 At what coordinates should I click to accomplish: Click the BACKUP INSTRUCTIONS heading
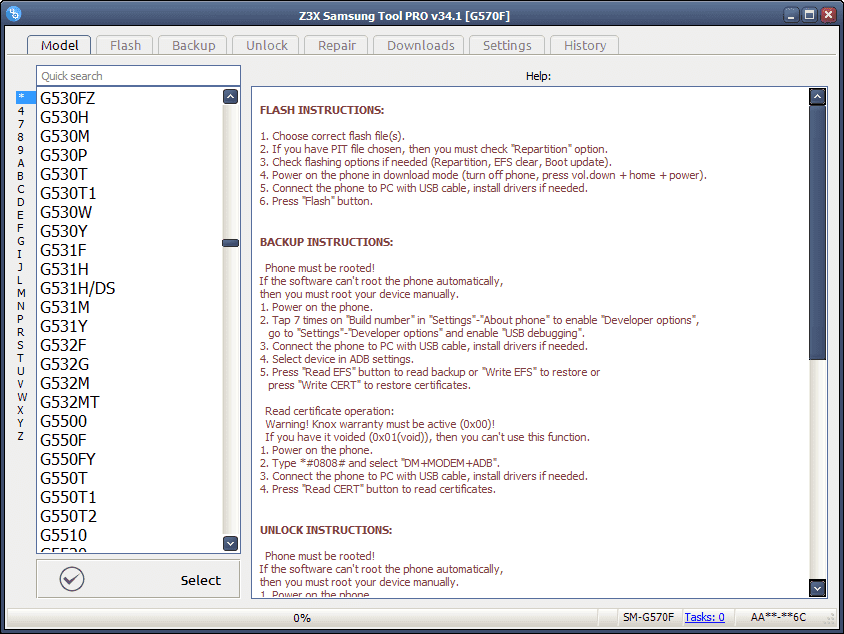coord(326,242)
